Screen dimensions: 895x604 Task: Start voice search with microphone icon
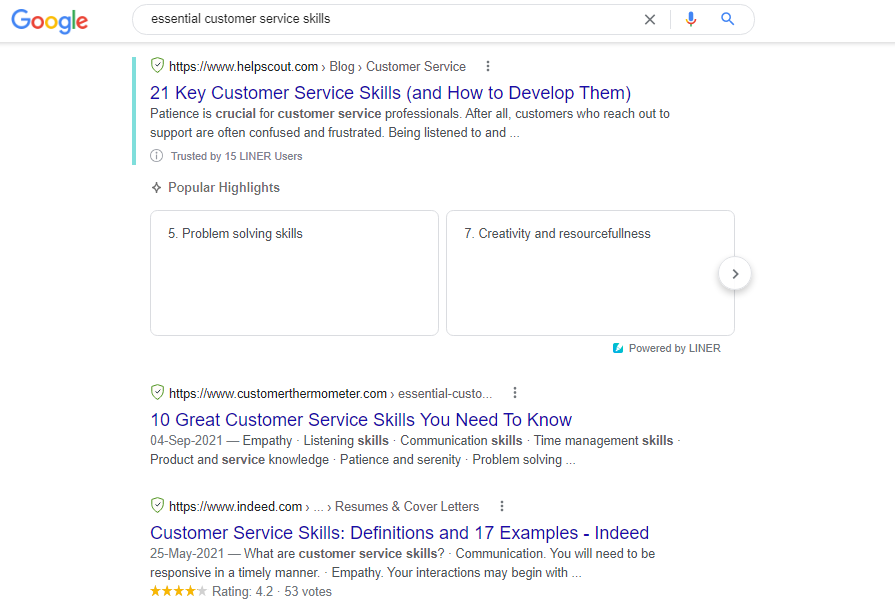click(x=690, y=19)
